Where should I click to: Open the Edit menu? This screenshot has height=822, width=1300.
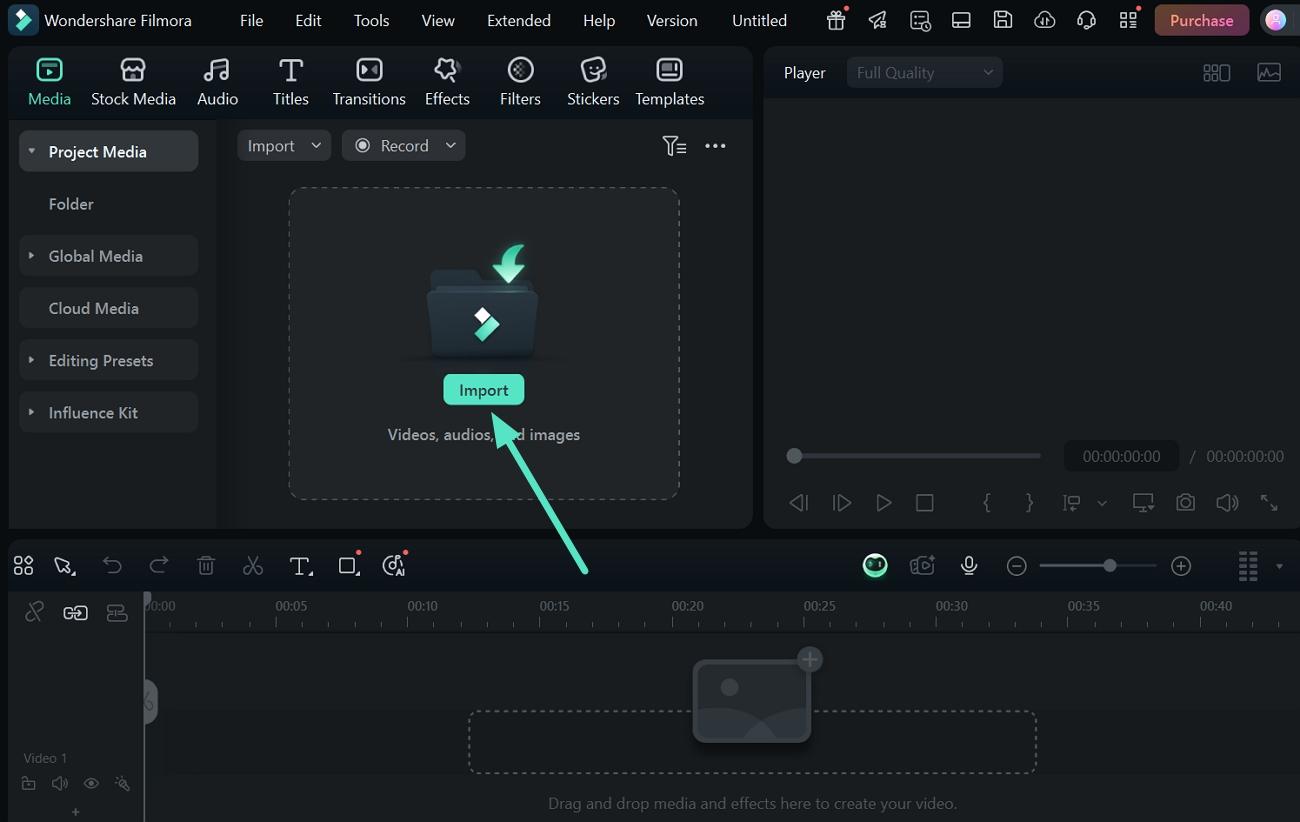pos(309,20)
